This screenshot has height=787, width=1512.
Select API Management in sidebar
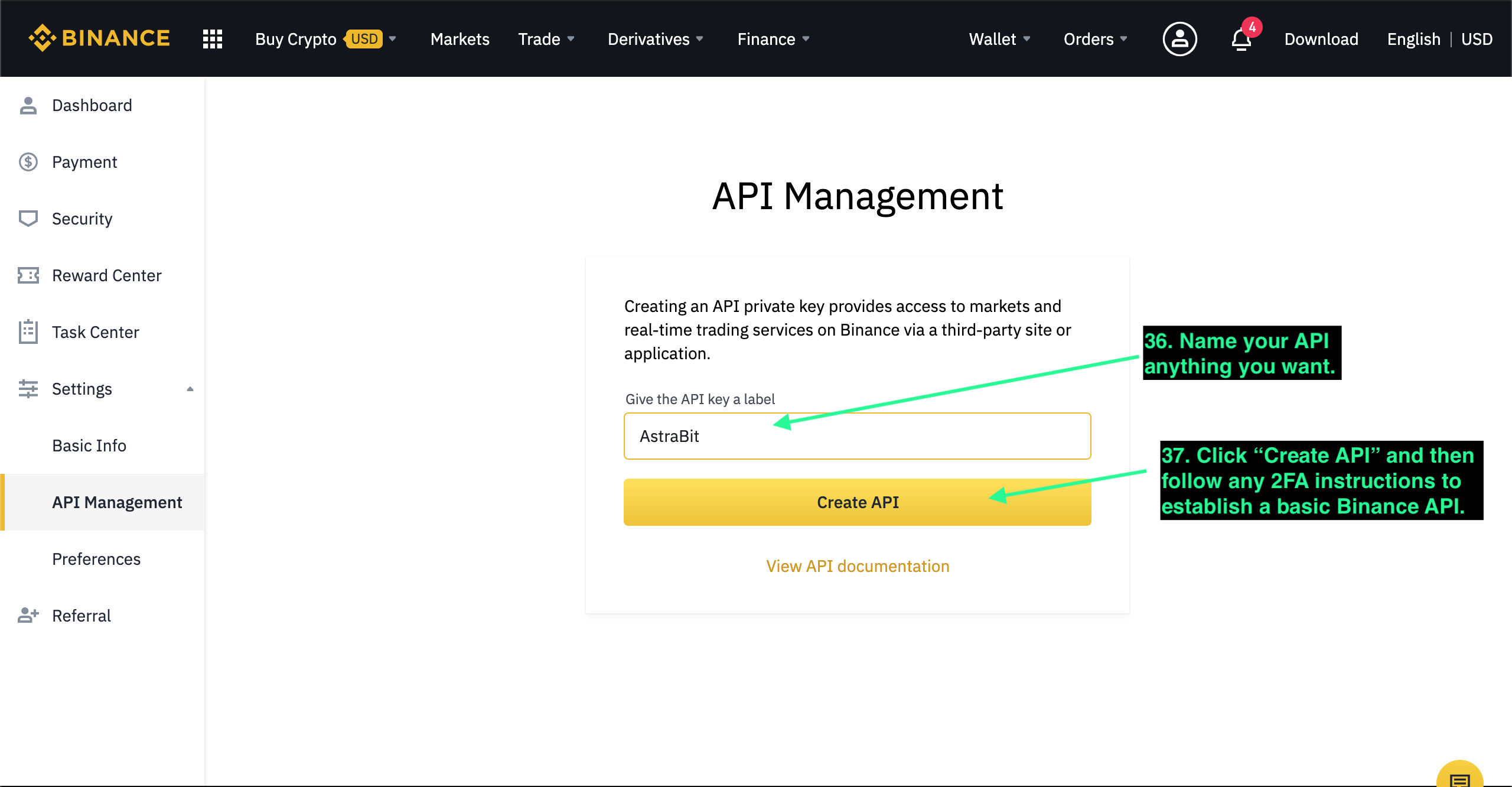(102, 502)
